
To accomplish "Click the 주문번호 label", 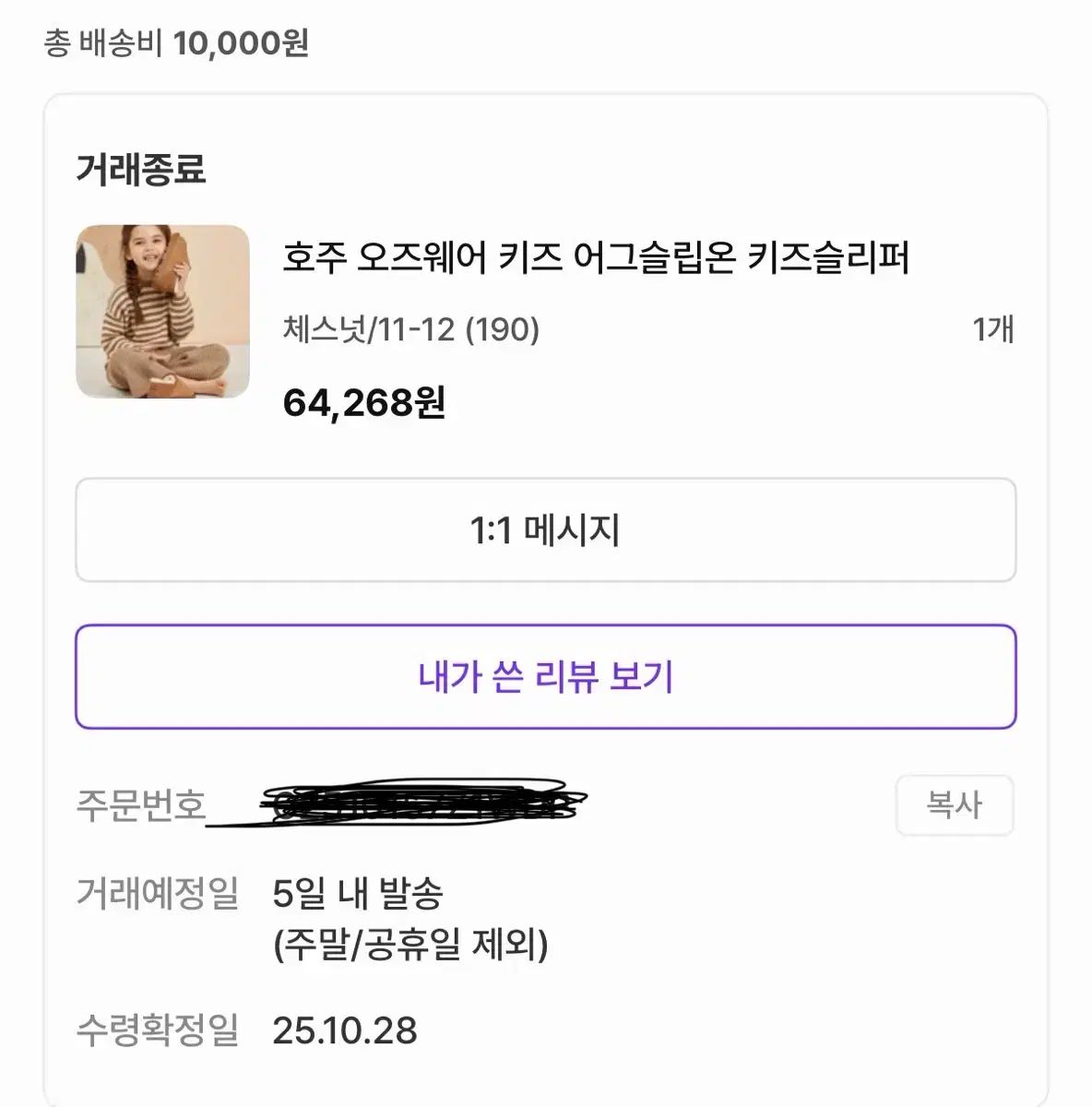I will click(140, 805).
